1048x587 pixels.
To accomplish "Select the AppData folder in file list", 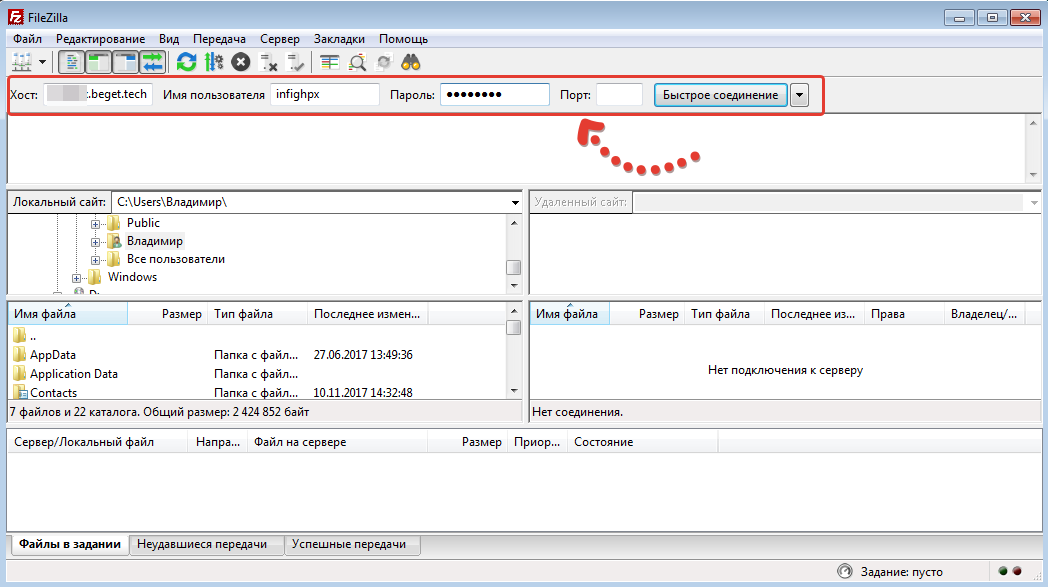I will [53, 355].
